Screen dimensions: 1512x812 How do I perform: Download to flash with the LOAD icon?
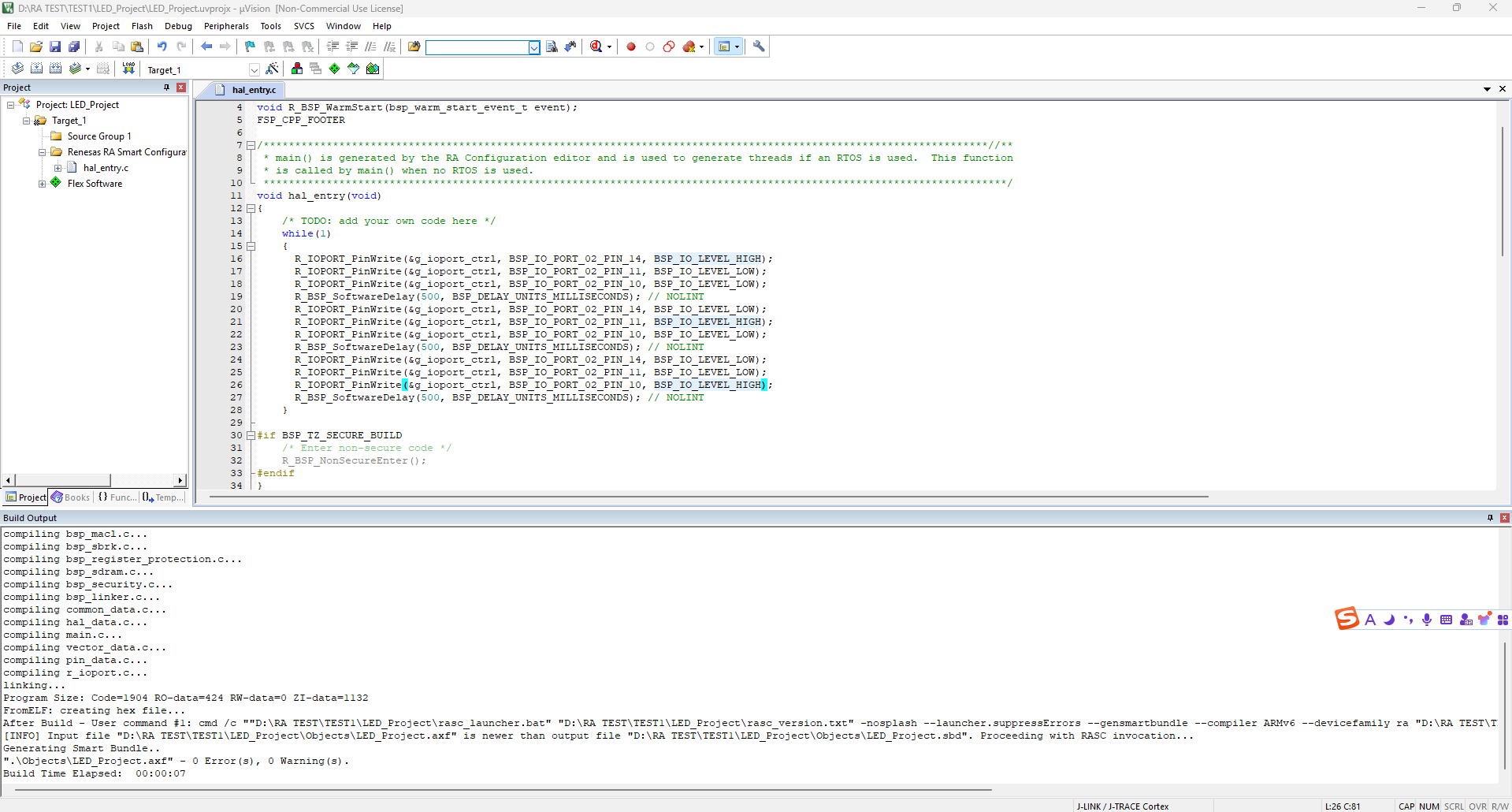point(128,69)
